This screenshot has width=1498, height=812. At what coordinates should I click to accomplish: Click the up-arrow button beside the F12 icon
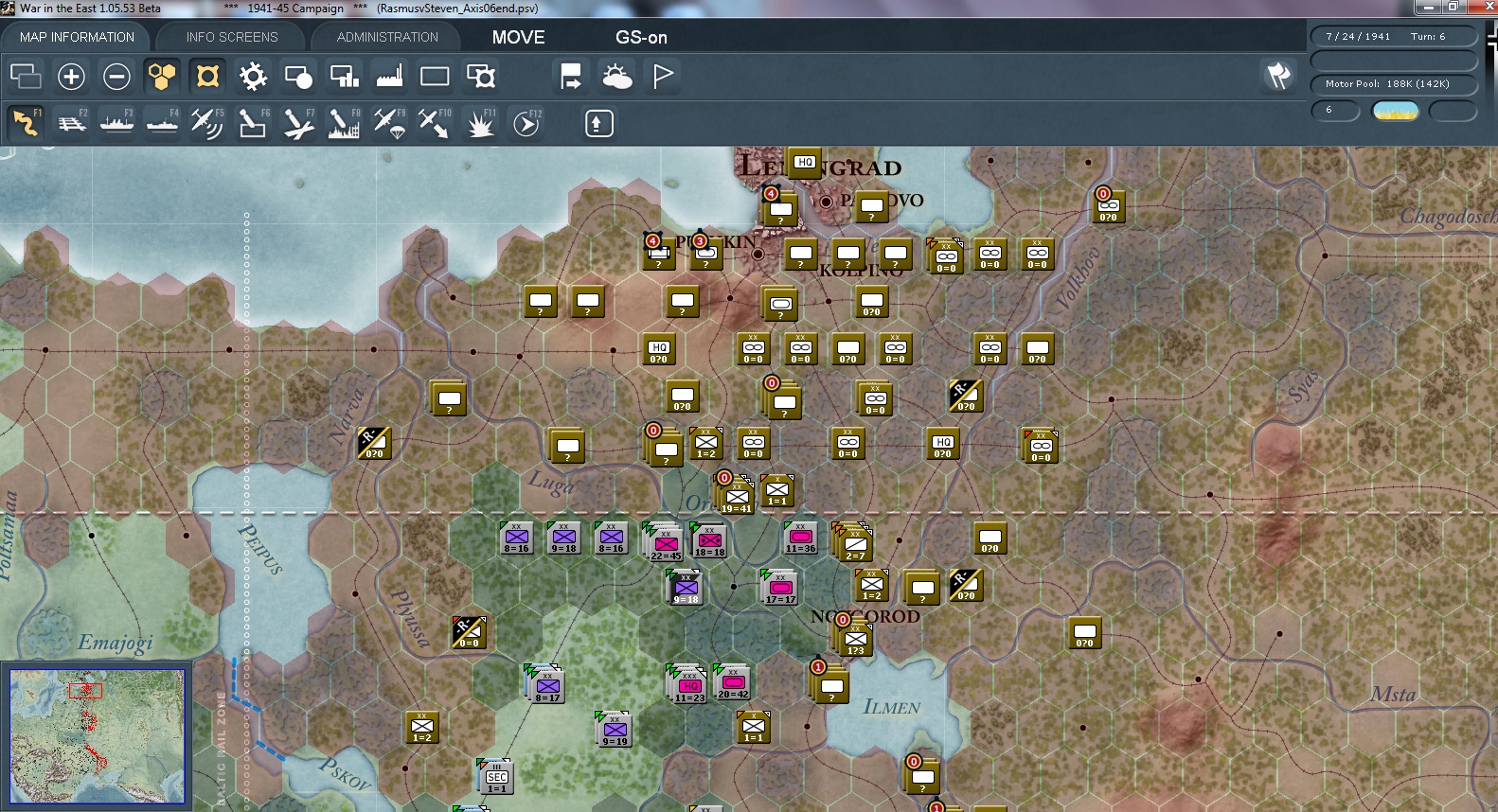pyautogui.click(x=598, y=123)
